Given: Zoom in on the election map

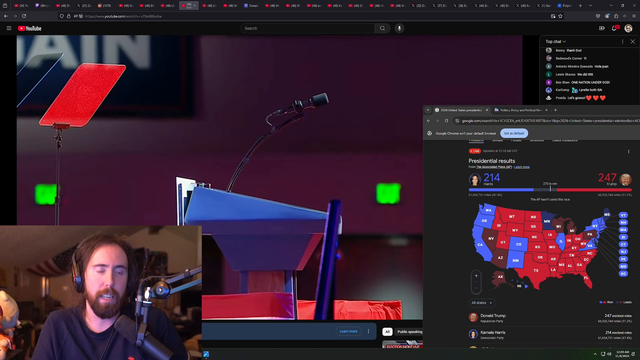Looking at the screenshot, I should coord(476,276).
